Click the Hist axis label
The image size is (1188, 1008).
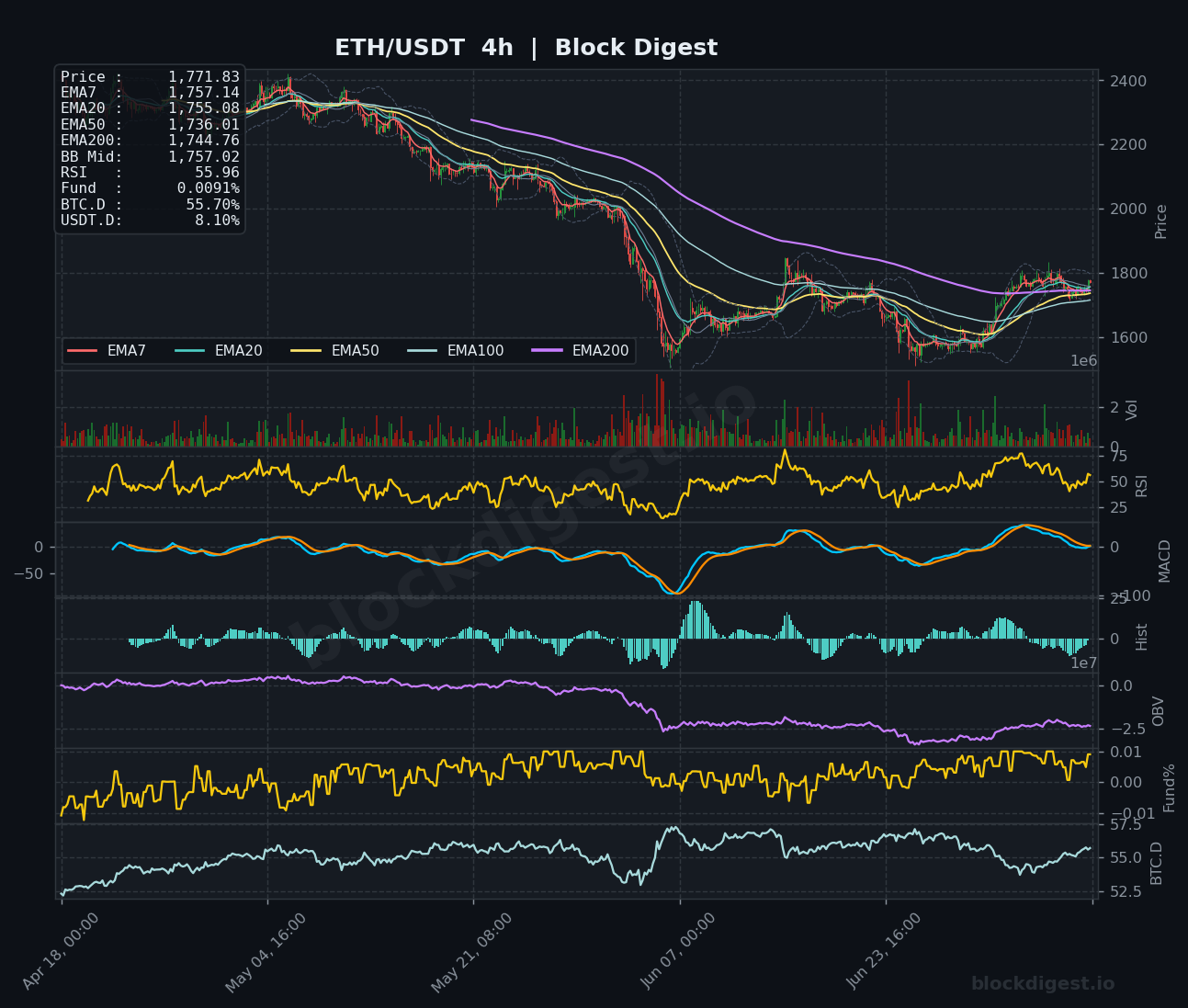coord(1141,636)
